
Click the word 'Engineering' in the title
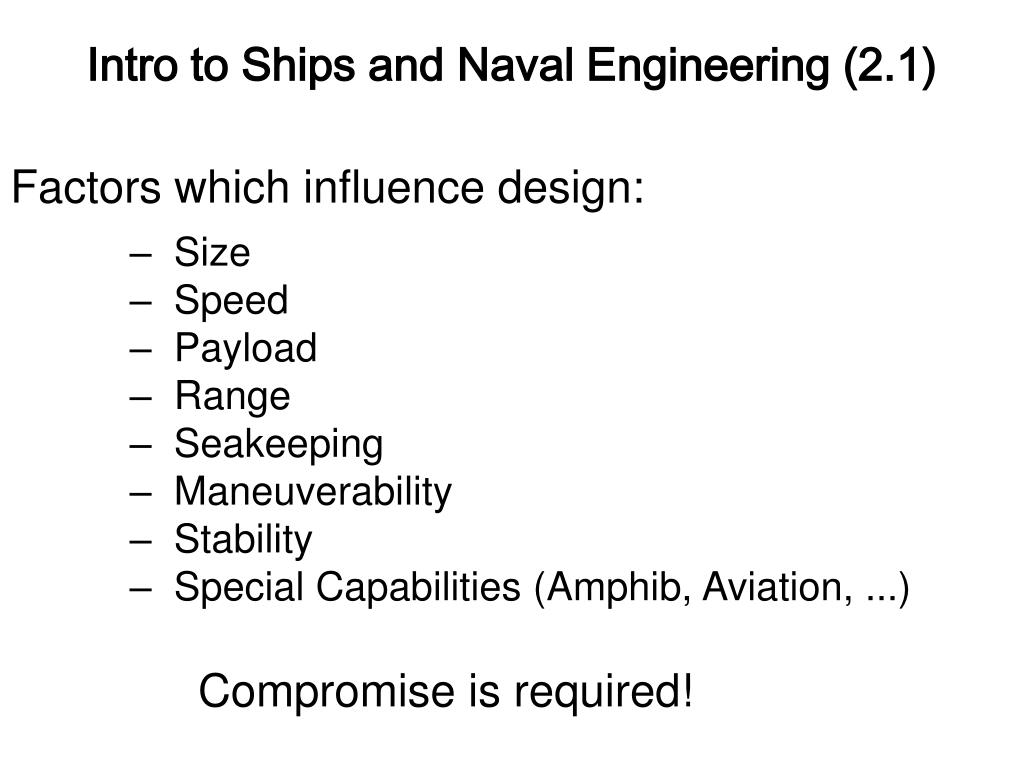(x=709, y=66)
